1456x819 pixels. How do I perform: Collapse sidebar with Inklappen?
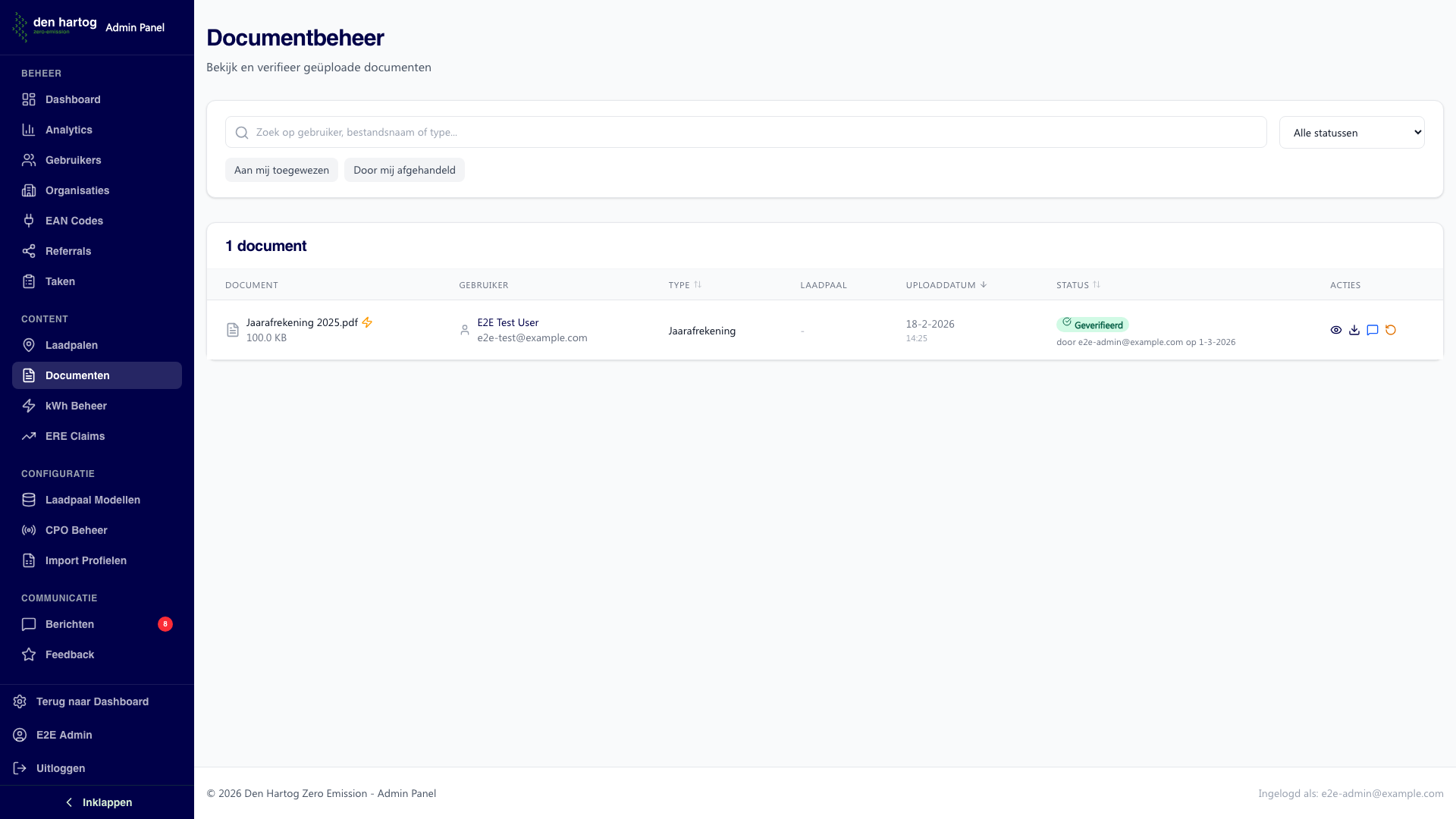coord(97,802)
